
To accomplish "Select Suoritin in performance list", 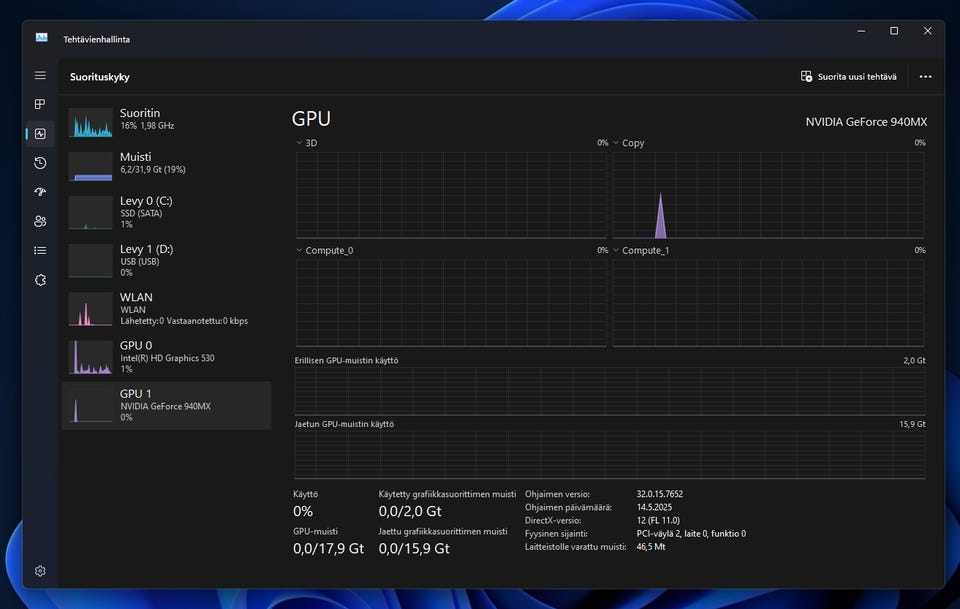I will coord(167,121).
